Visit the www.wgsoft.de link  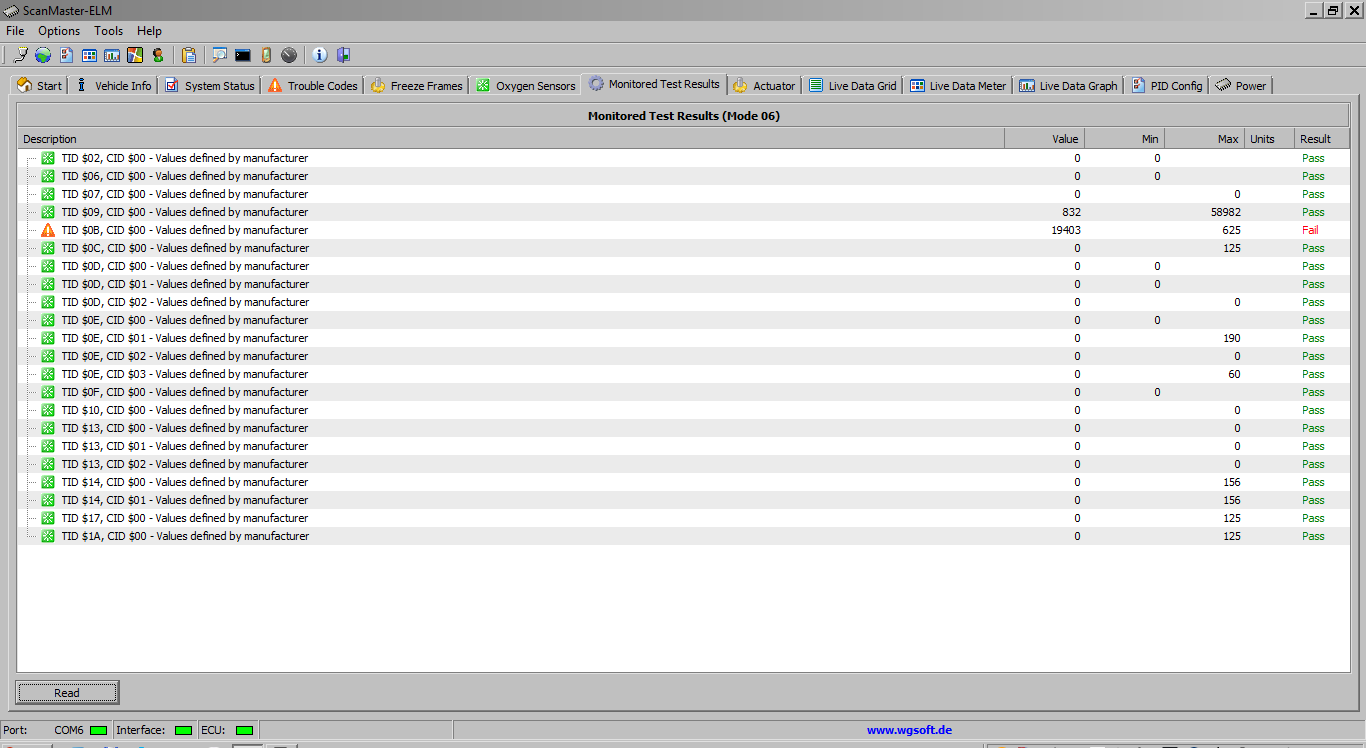click(x=909, y=730)
